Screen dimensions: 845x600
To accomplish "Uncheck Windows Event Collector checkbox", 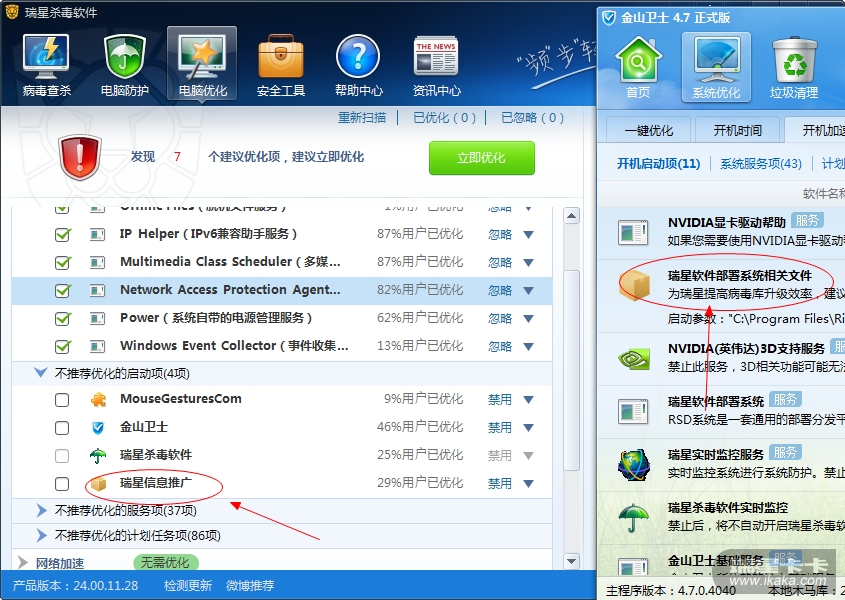I will tap(63, 346).
